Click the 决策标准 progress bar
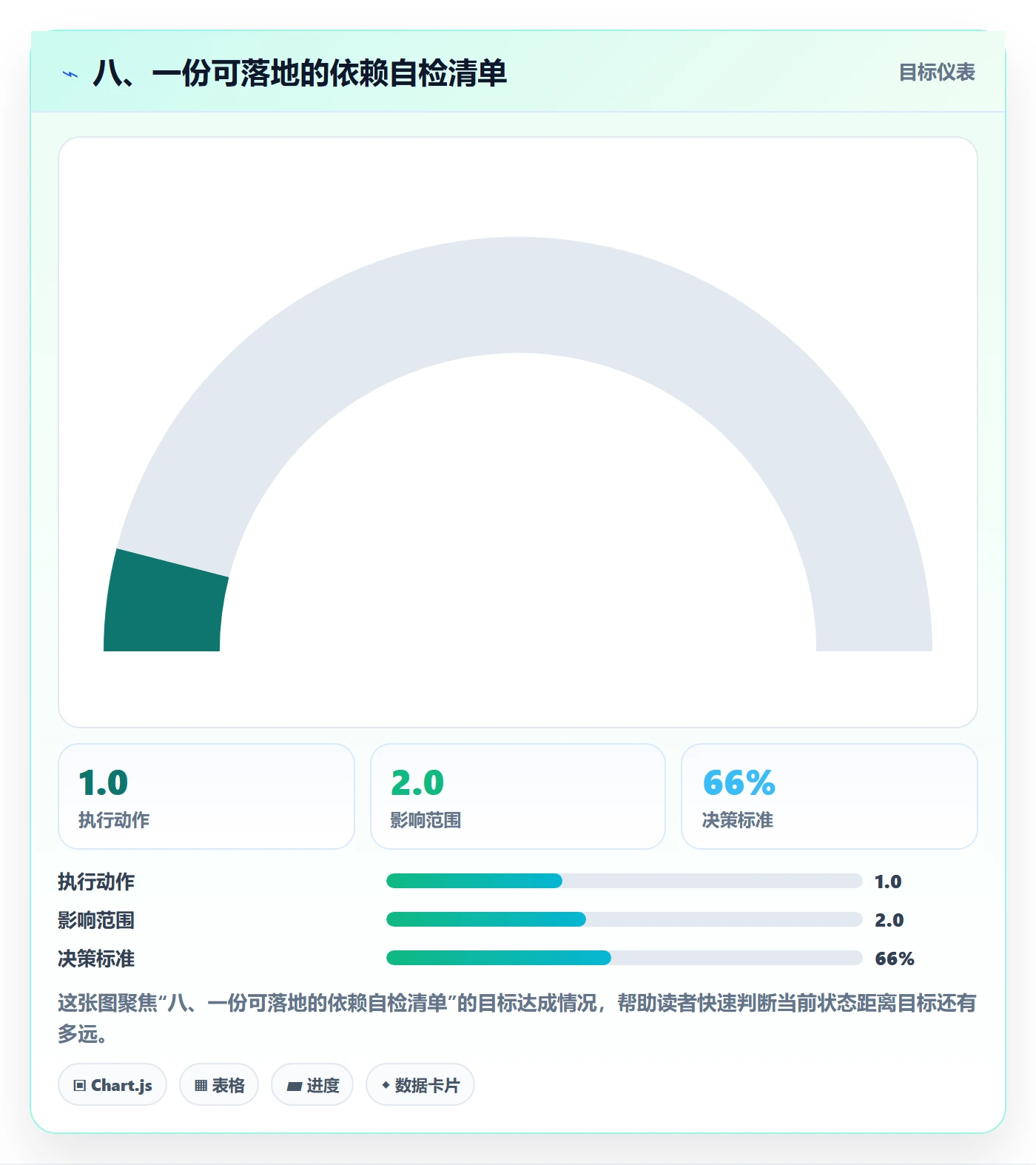1036x1165 pixels. pos(624,958)
